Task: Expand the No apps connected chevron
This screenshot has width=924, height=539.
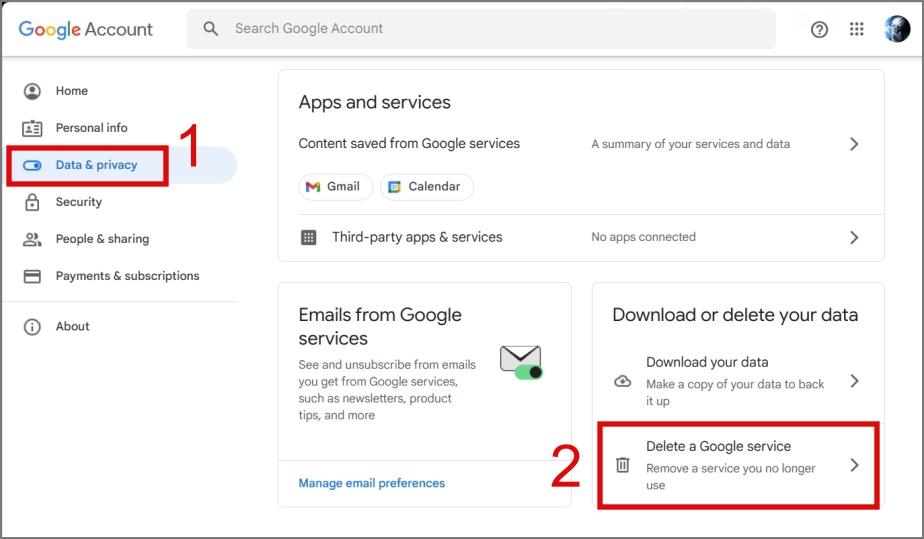Action: tap(854, 237)
